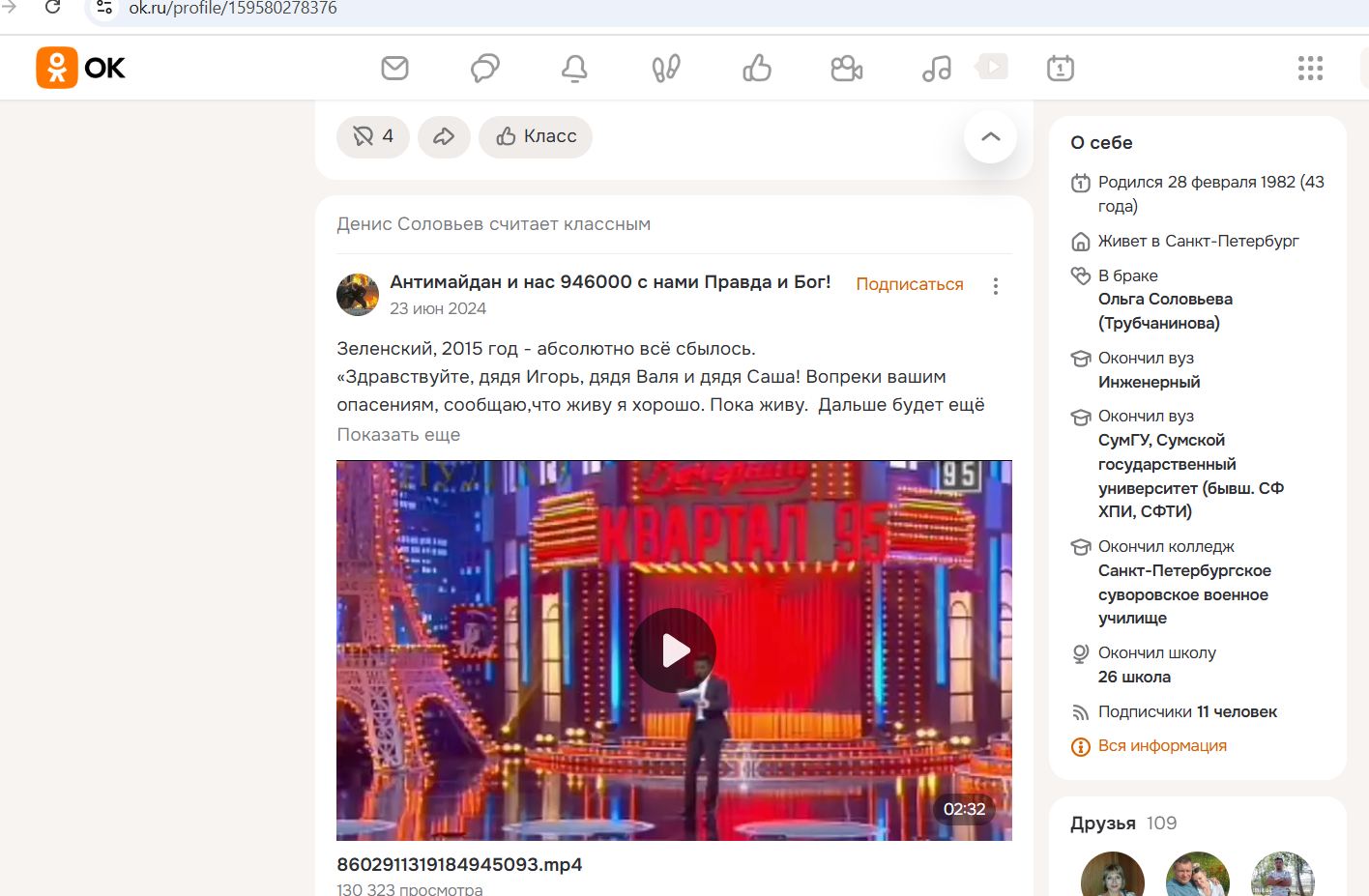Click the second friend avatar thumbnail
This screenshot has height=896, width=1369.
coord(1198,874)
